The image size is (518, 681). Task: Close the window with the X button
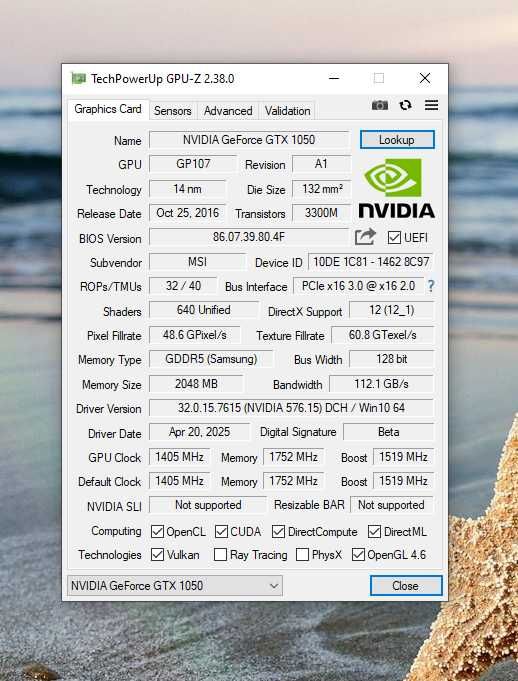[x=425, y=78]
